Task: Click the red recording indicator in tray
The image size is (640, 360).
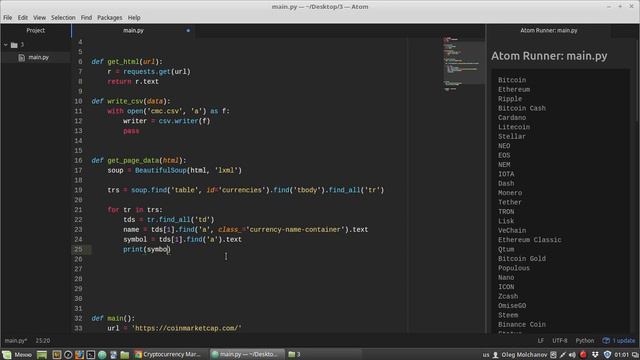Action: (x=583, y=355)
